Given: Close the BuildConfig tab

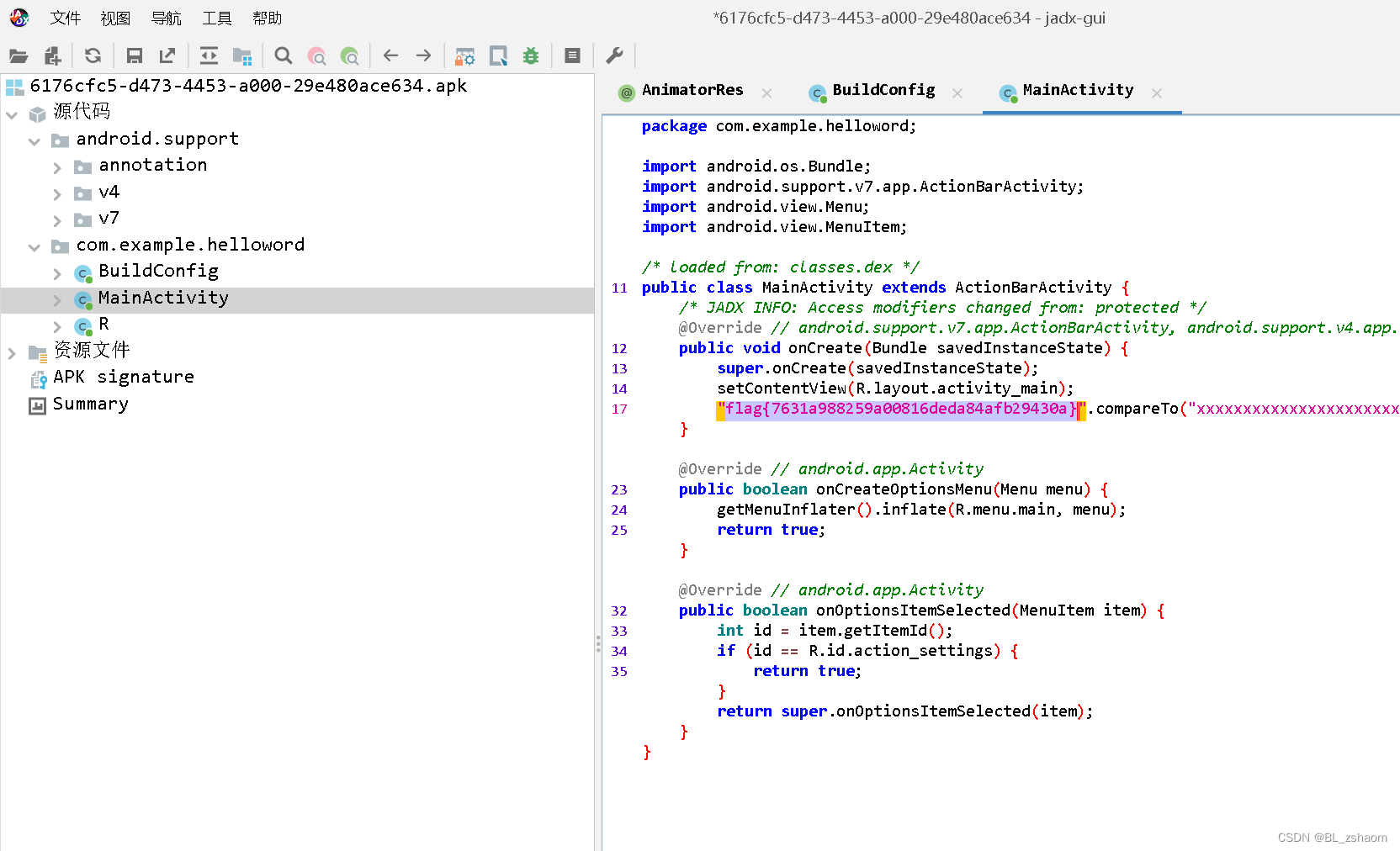Looking at the screenshot, I should pos(957,93).
